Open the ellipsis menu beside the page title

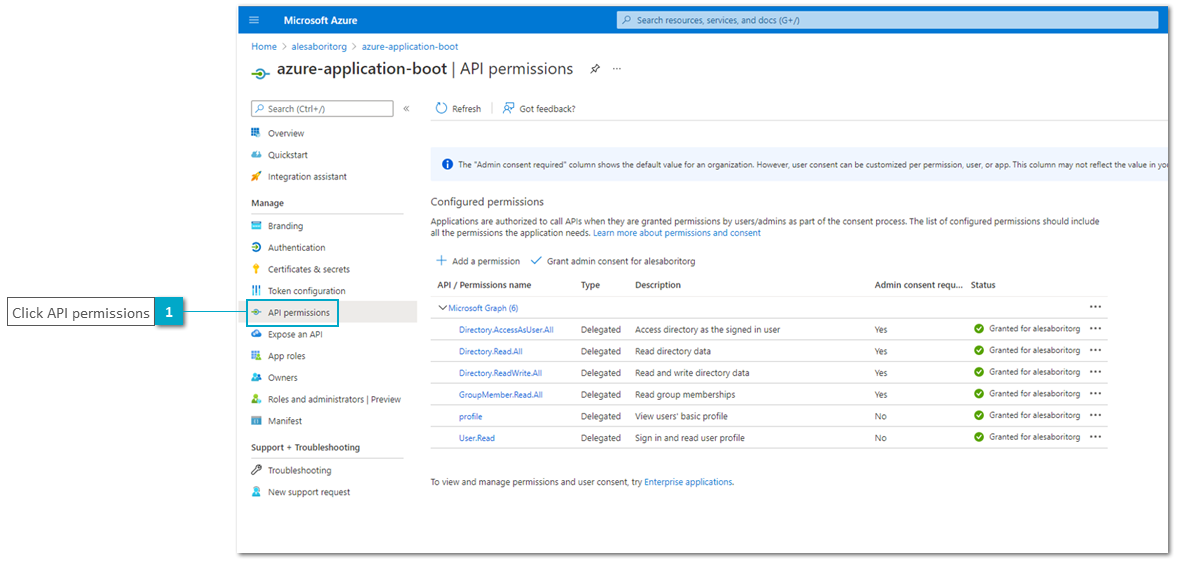tap(617, 68)
